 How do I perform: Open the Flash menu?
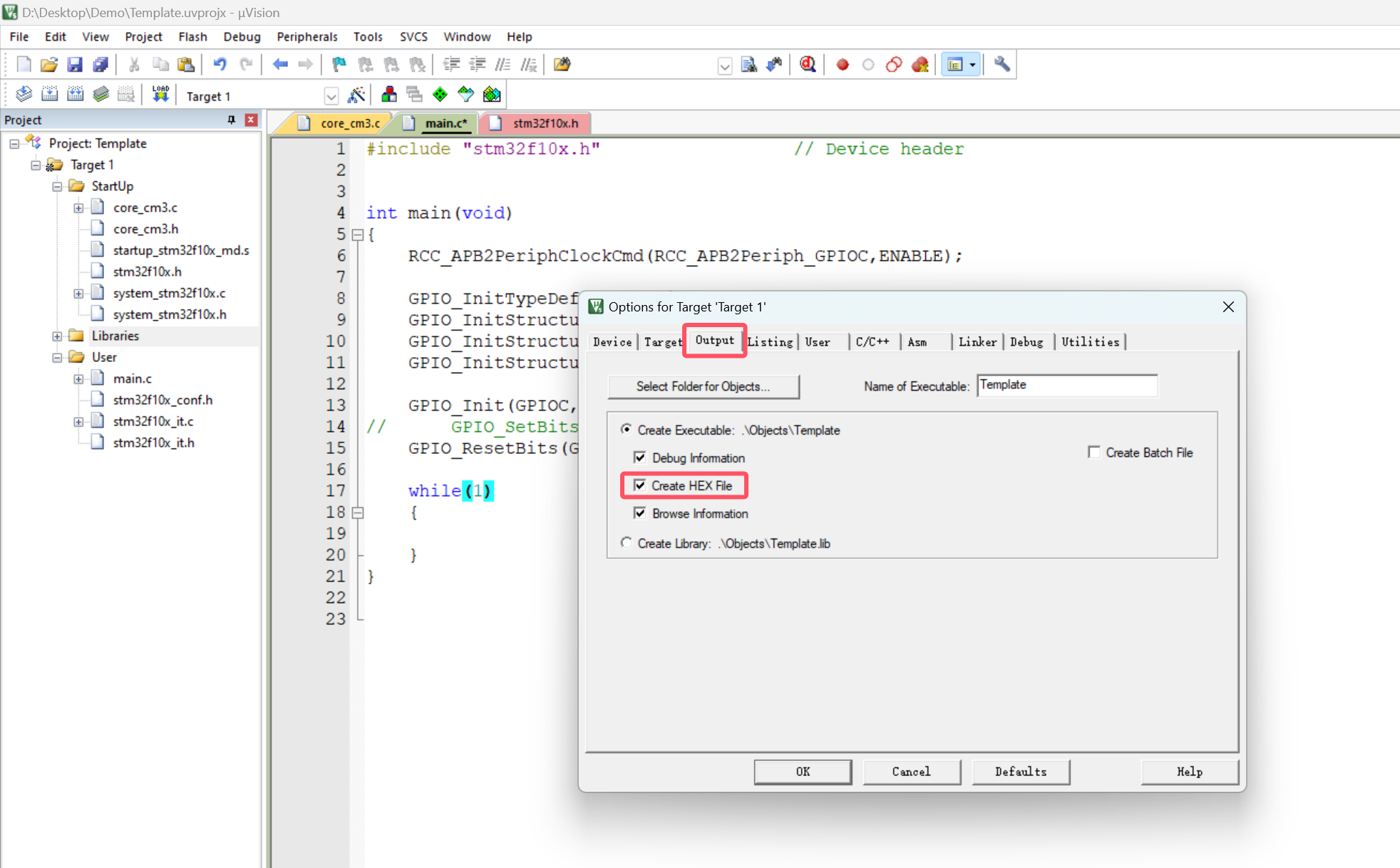pyautogui.click(x=192, y=36)
